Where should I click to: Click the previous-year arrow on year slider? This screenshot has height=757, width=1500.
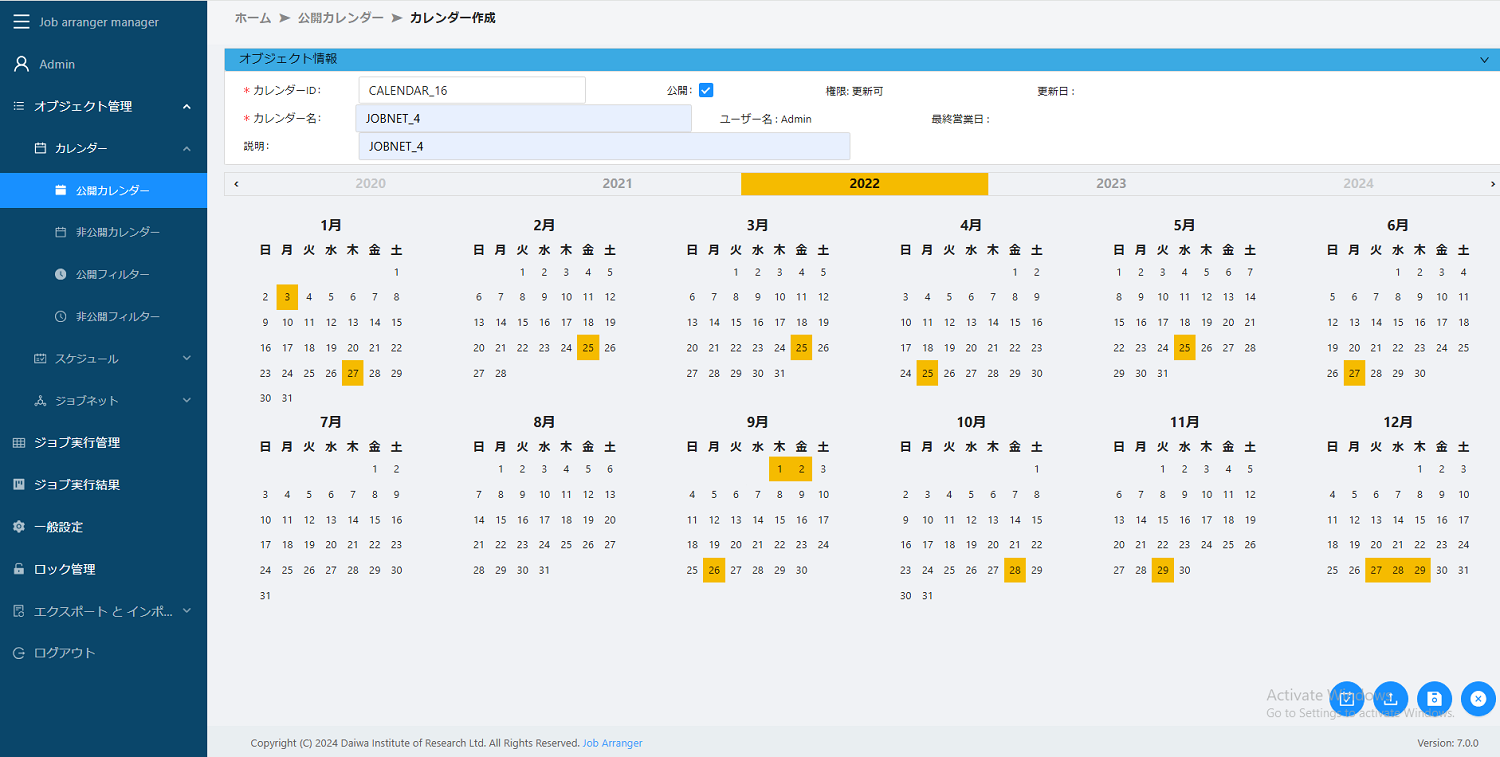[x=236, y=184]
